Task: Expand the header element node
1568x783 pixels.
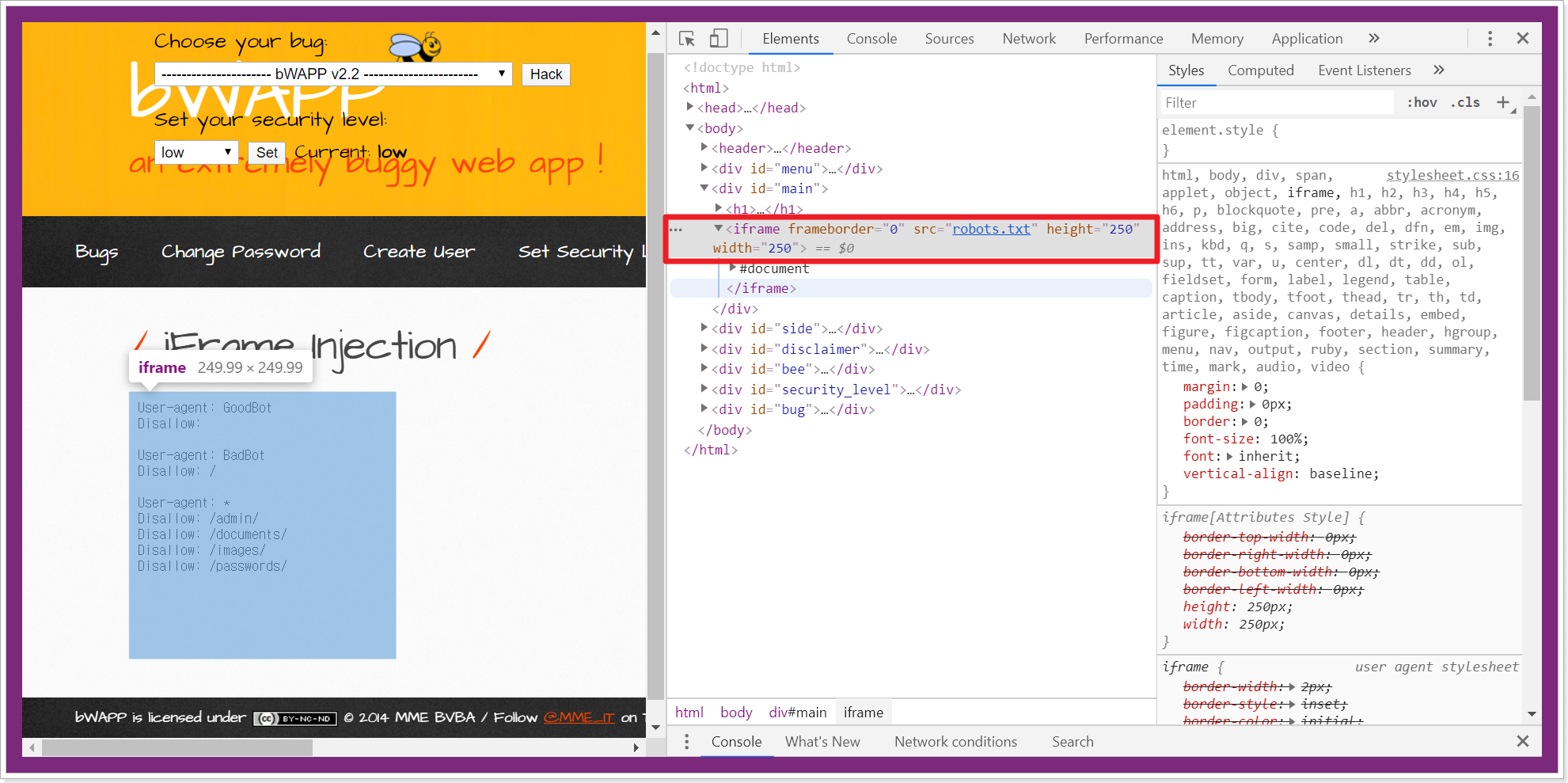Action: [x=704, y=147]
